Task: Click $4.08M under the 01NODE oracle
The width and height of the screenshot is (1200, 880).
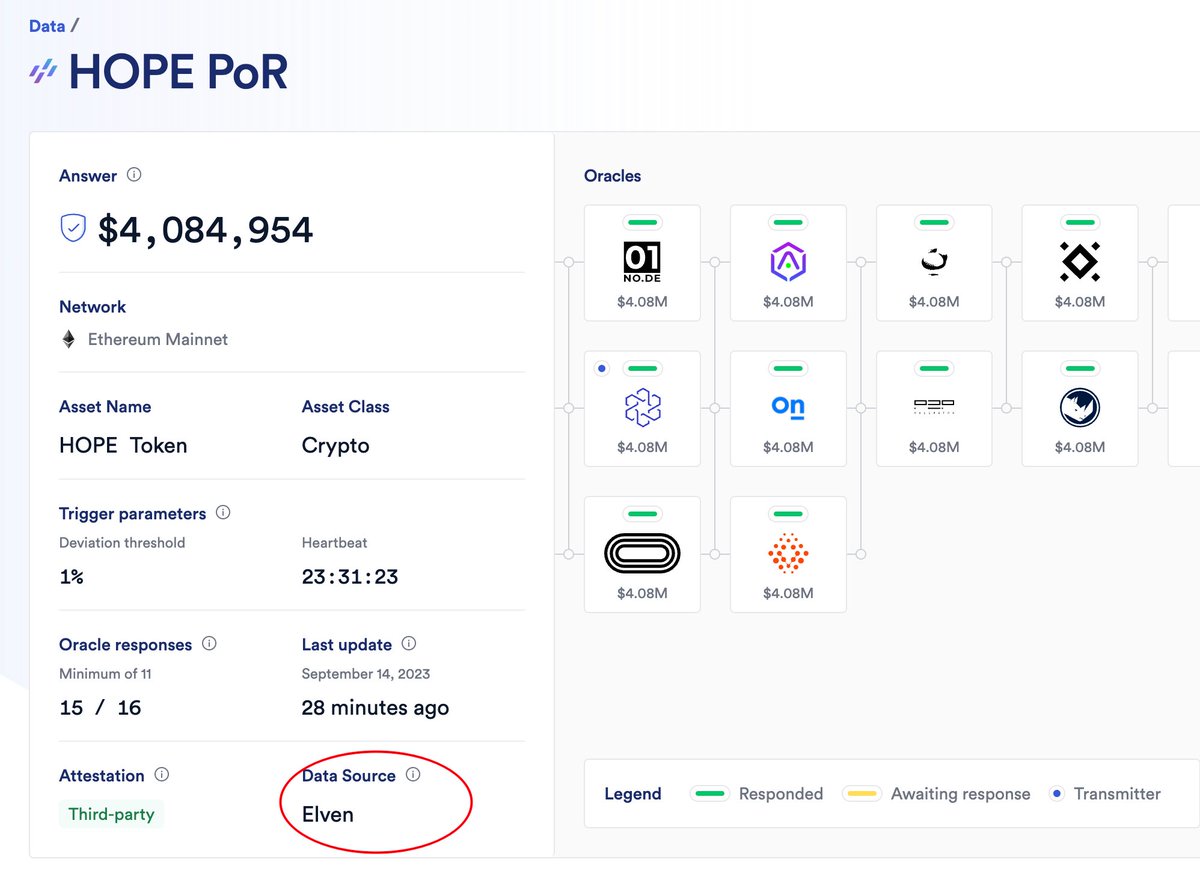Action: [x=642, y=301]
